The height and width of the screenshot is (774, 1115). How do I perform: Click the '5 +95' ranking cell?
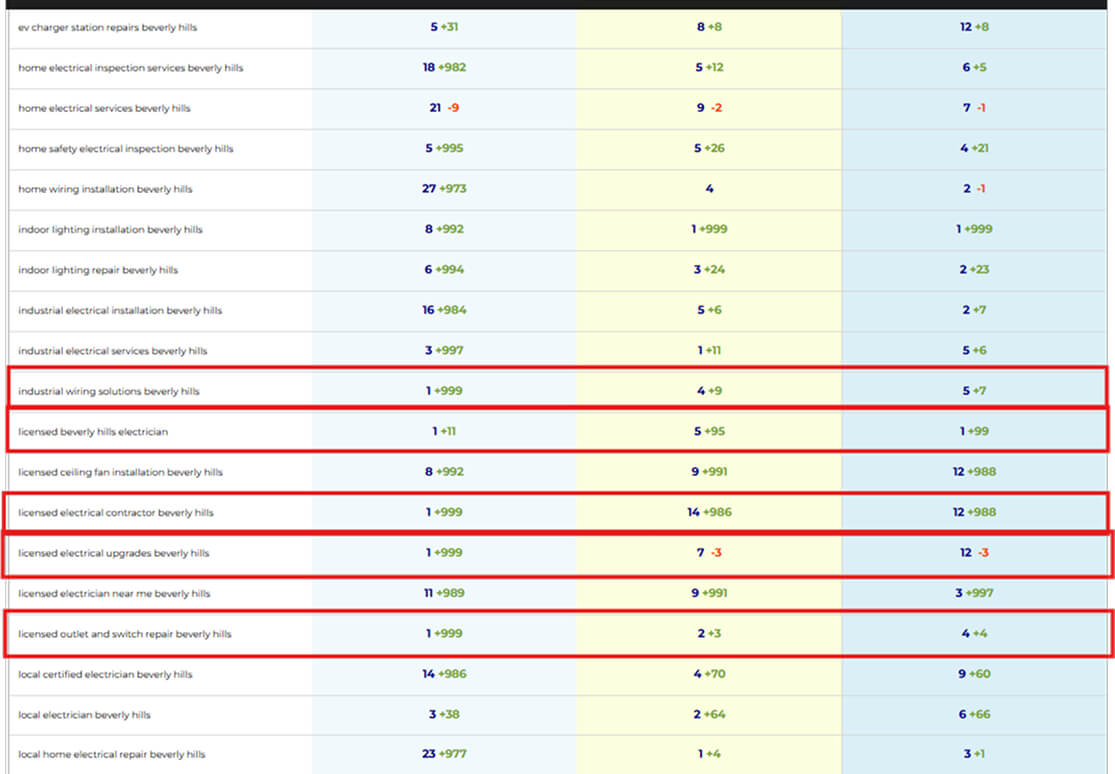click(709, 432)
